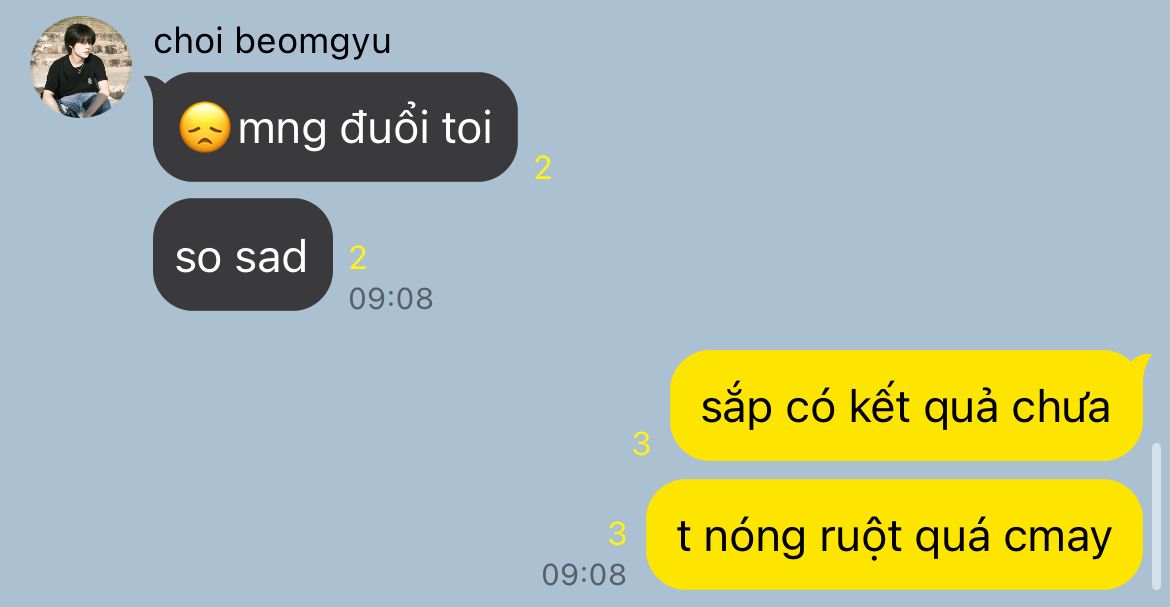Select the 'sắp có kết quả chưa' bubble
1170x607 pixels.
coord(906,405)
